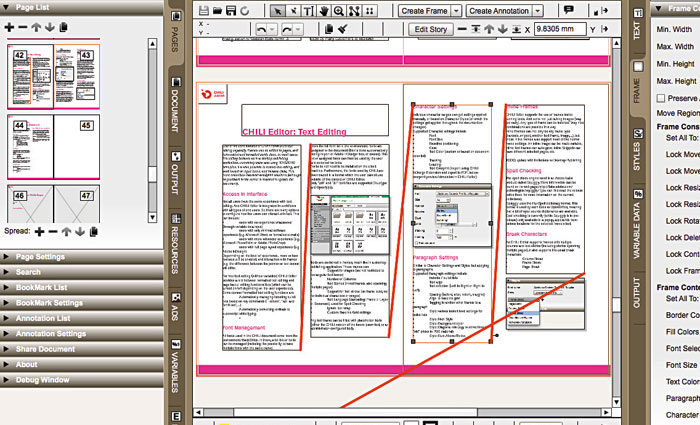
Task: Open the Undo history dropdown arrow
Action: click(272, 29)
